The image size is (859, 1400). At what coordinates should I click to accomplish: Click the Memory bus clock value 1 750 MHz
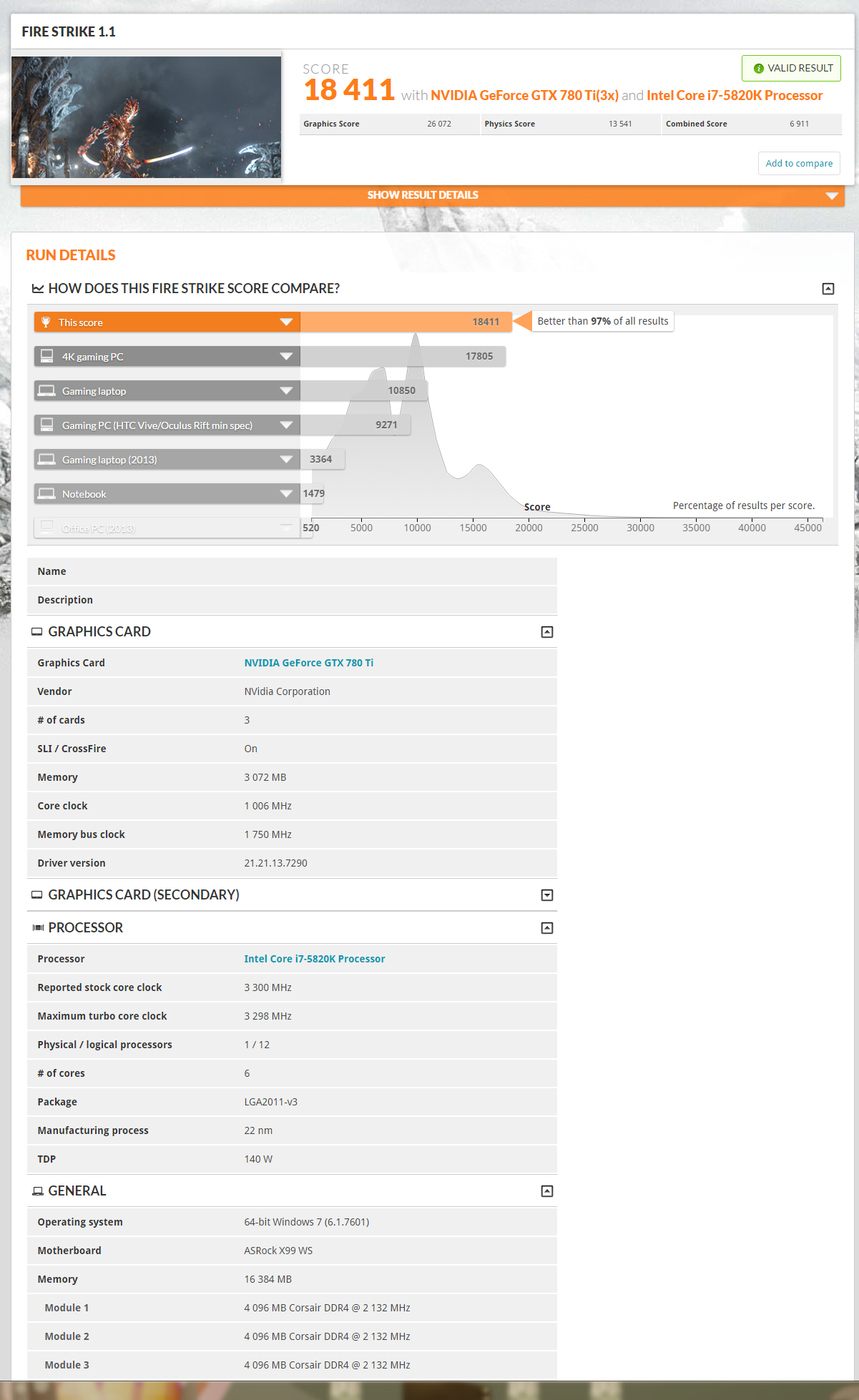(x=268, y=834)
